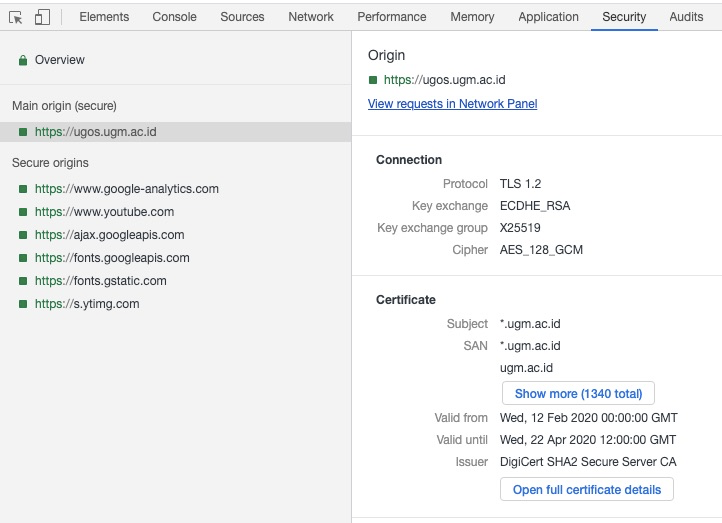Open the Audits tab
This screenshot has width=722, height=523.
(x=686, y=17)
